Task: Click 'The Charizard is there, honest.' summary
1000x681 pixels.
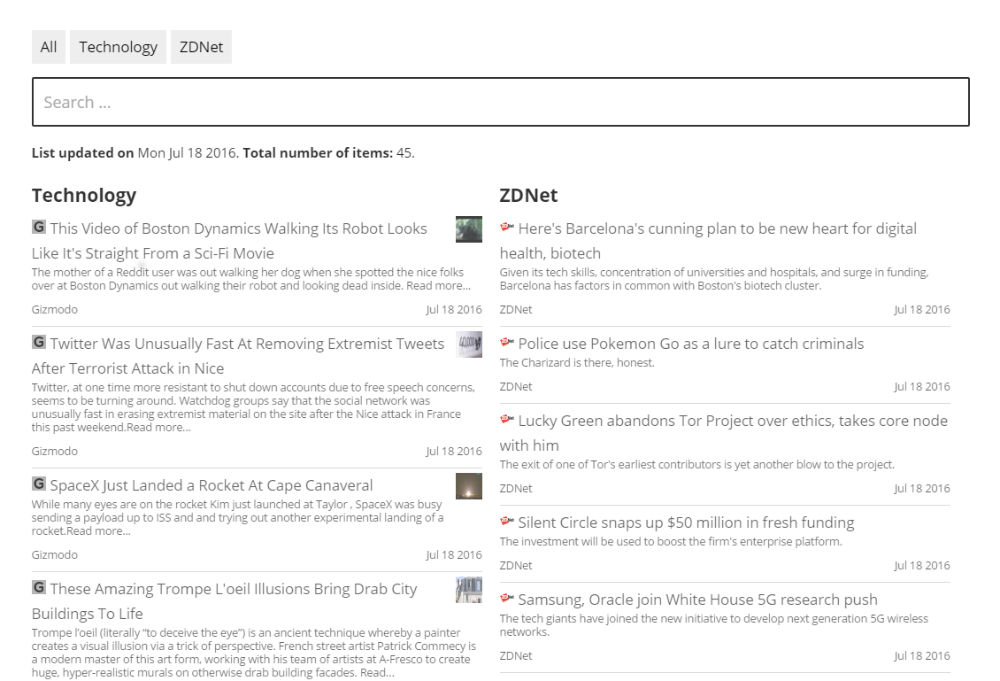Action: [577, 363]
